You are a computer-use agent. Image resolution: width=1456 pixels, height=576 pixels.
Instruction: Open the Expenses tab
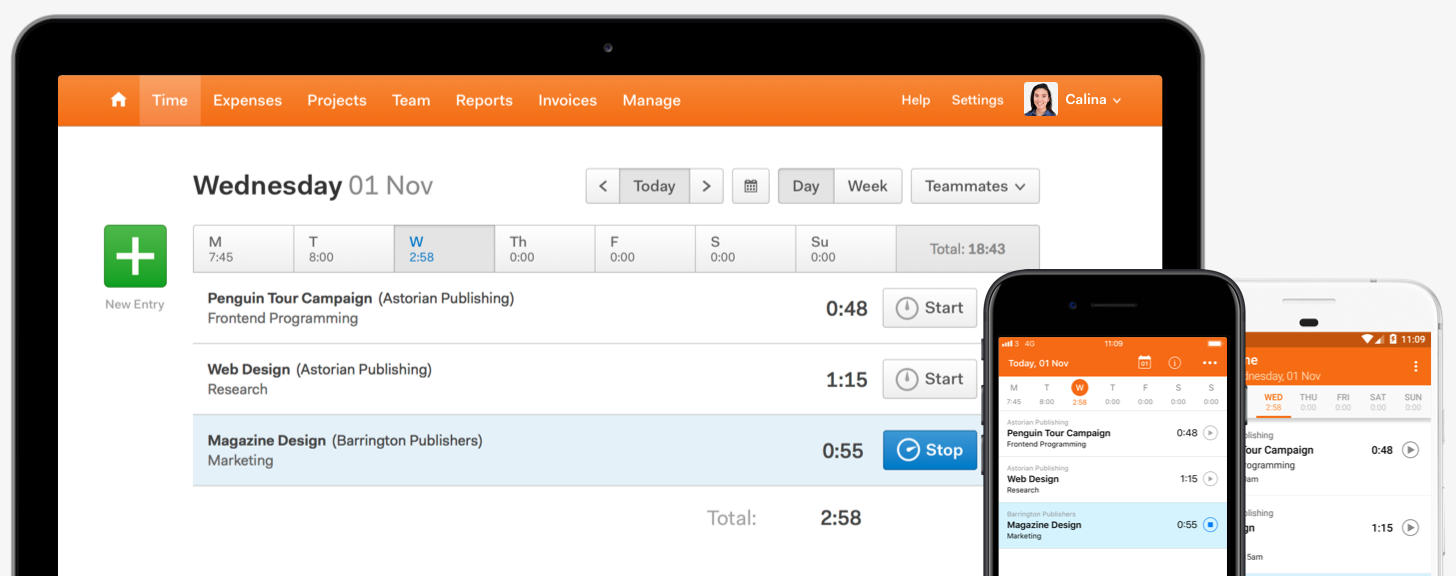coord(248,100)
